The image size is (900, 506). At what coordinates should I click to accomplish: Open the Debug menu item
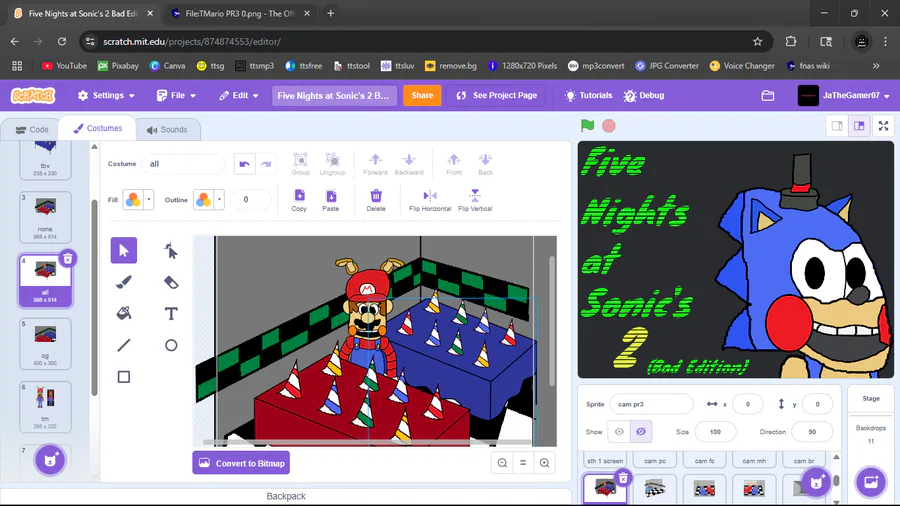point(644,96)
